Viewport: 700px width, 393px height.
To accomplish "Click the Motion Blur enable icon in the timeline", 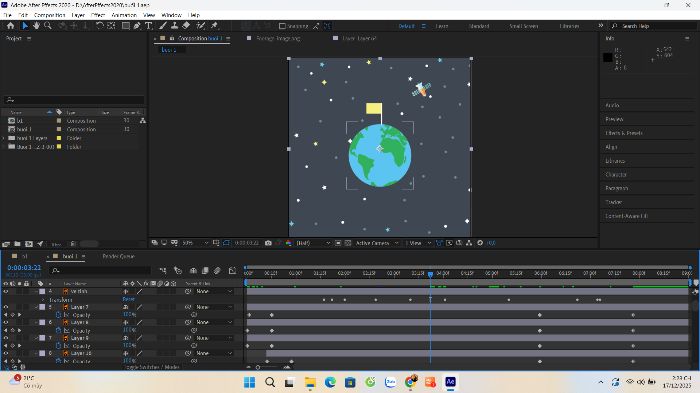I will click(217, 271).
